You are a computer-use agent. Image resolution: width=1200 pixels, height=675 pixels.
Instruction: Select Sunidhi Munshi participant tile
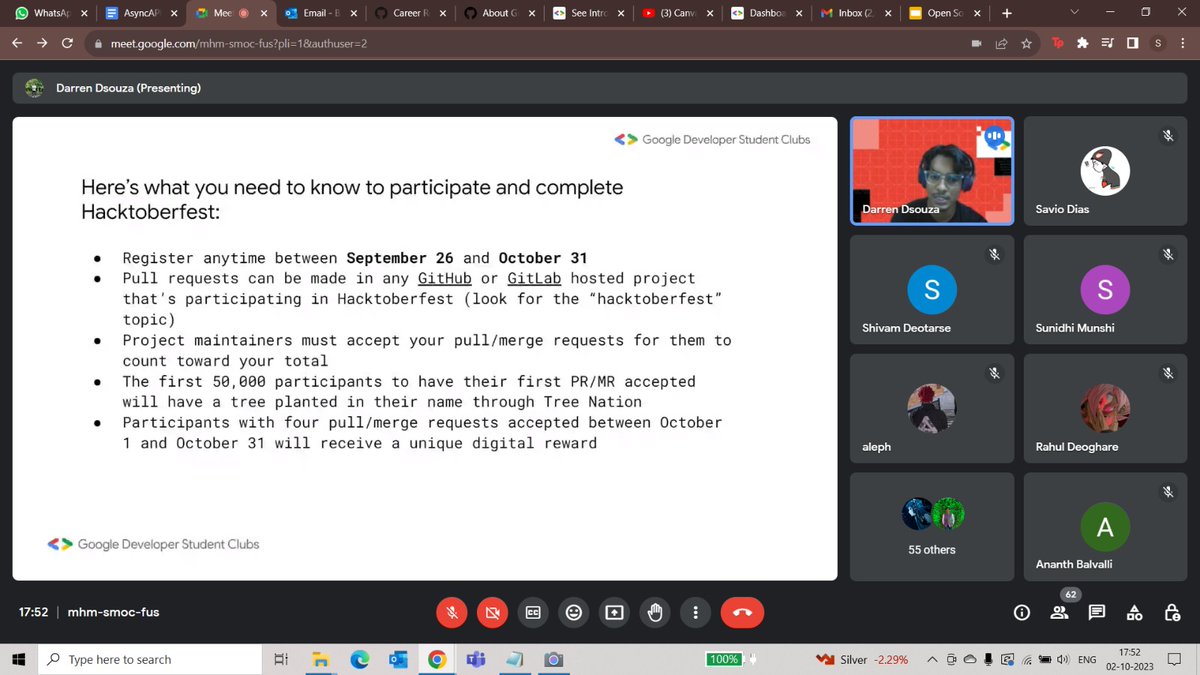(1105, 289)
